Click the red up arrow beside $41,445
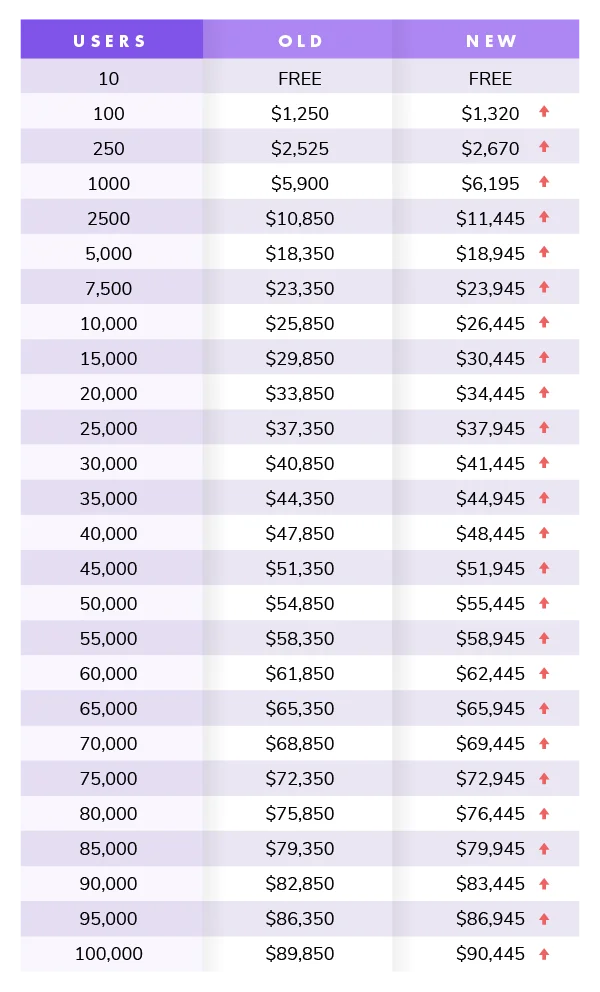Viewport: 600px width, 992px height. 544,462
